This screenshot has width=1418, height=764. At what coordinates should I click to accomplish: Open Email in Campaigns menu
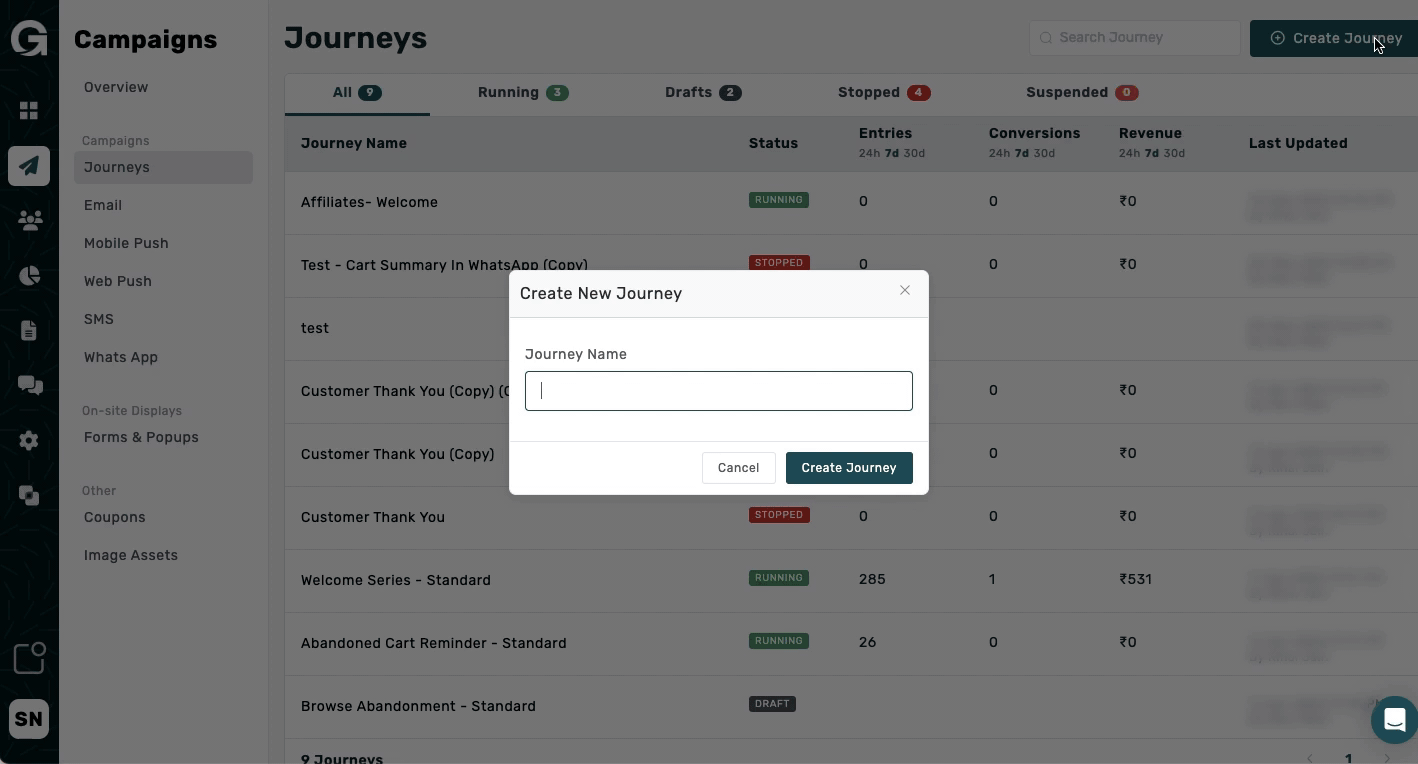pyautogui.click(x=103, y=205)
